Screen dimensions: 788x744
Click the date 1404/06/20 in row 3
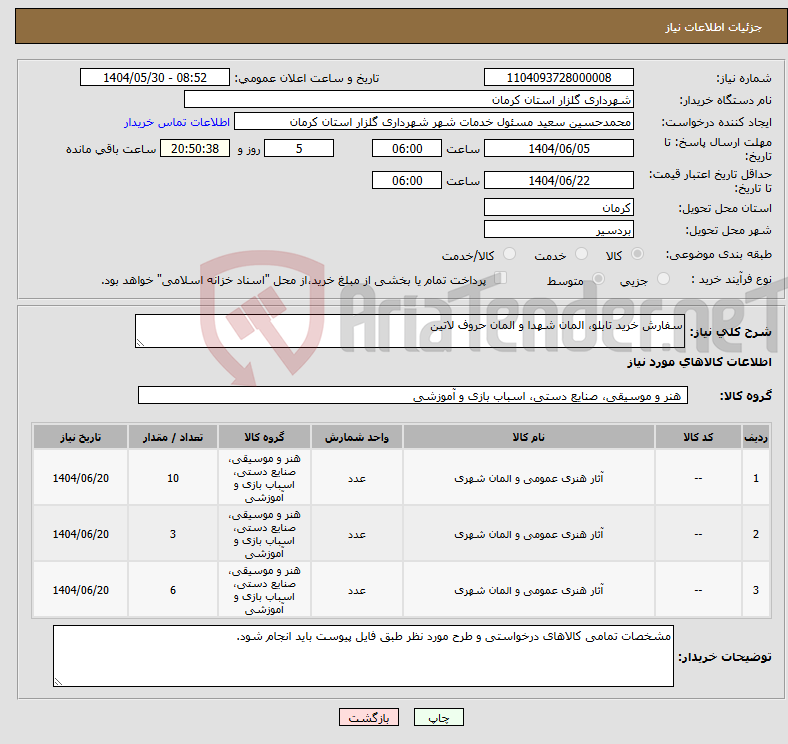coord(80,590)
